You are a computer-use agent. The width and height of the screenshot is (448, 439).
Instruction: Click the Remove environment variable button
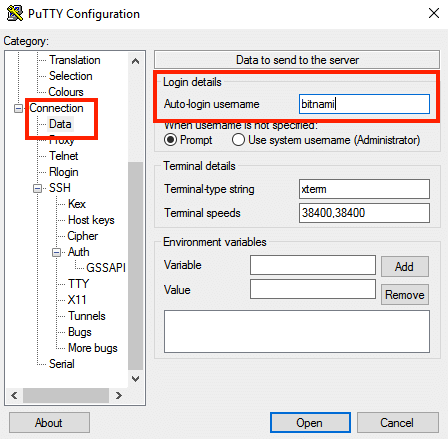[x=405, y=295]
